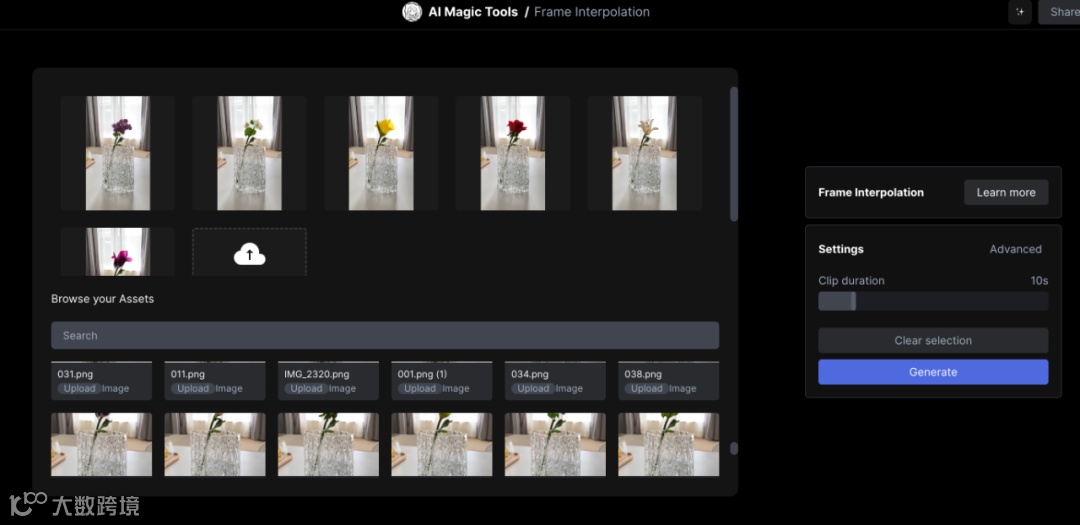Click the cloud upload icon tile
Screen dimensions: 1080x525
[x=249, y=252]
